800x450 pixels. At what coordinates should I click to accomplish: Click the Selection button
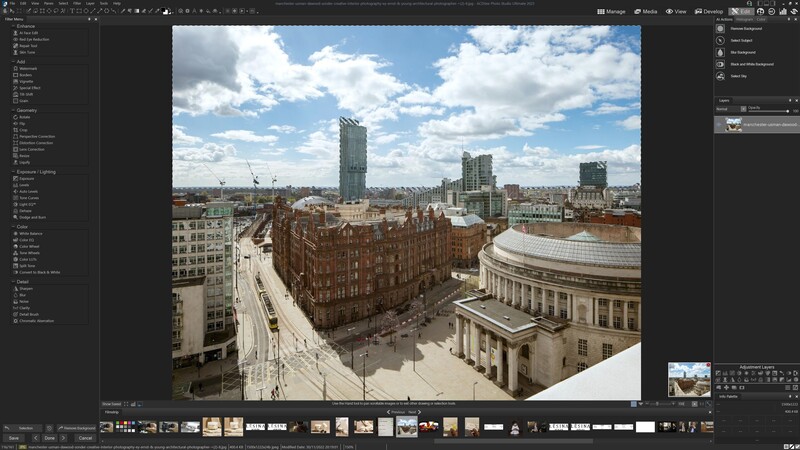22,428
